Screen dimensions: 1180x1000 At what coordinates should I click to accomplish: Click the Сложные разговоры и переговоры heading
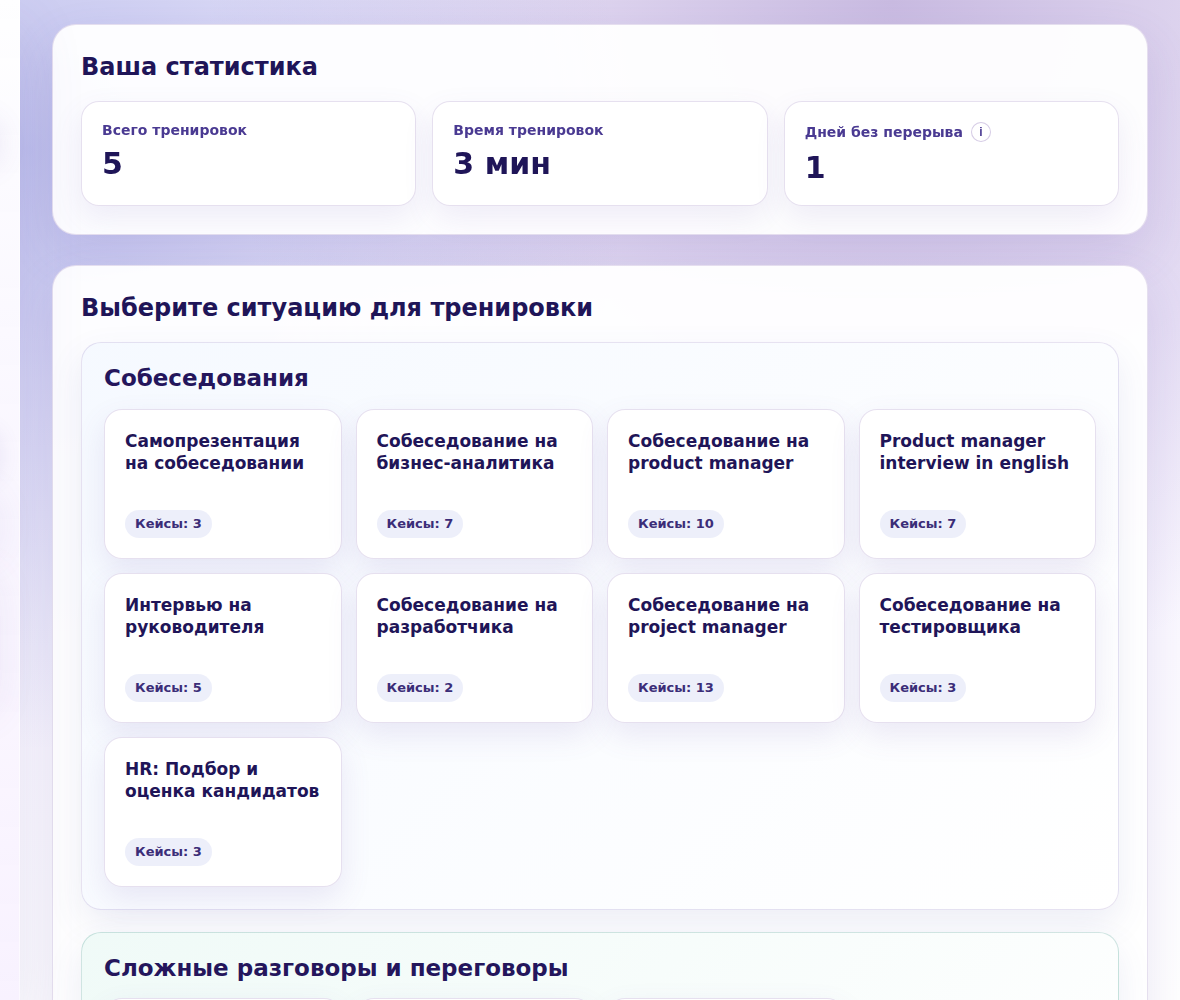pyautogui.click(x=336, y=968)
